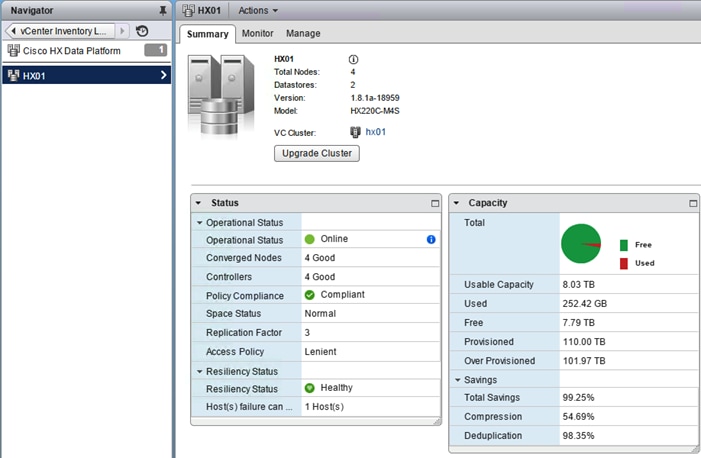Click the Healthy resiliency heart icon
The image size is (701, 458).
tap(309, 388)
